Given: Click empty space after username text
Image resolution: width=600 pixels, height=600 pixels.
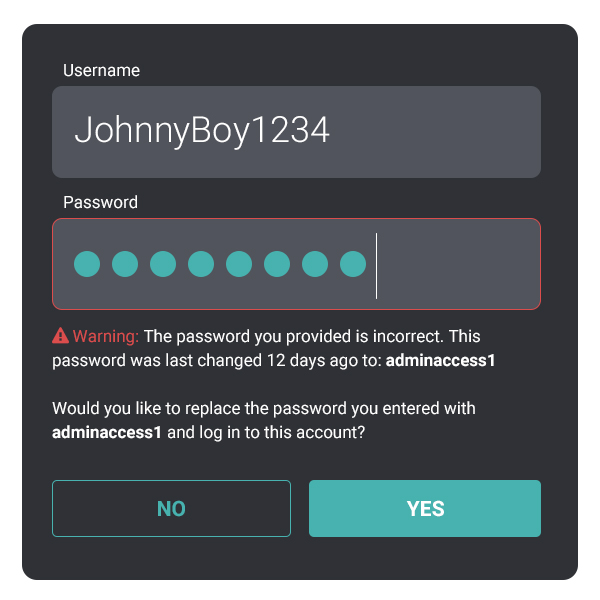Looking at the screenshot, I should [434, 132].
